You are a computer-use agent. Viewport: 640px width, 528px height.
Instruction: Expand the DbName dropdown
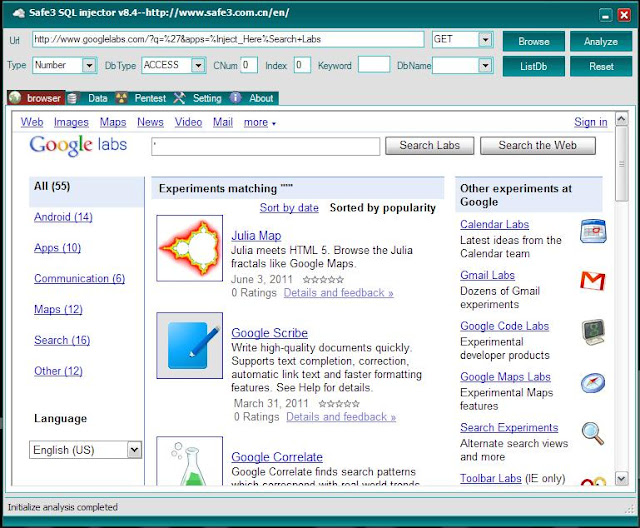[x=485, y=66]
